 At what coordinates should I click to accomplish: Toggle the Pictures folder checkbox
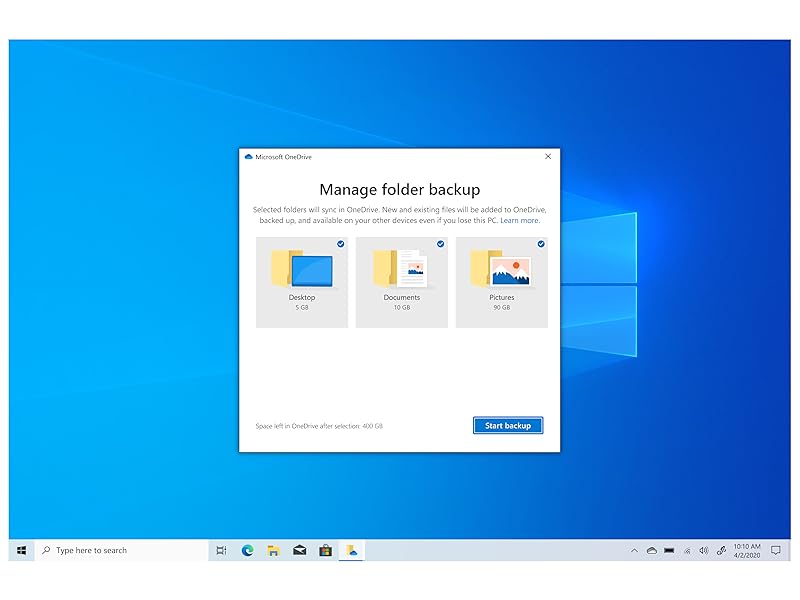tap(541, 244)
